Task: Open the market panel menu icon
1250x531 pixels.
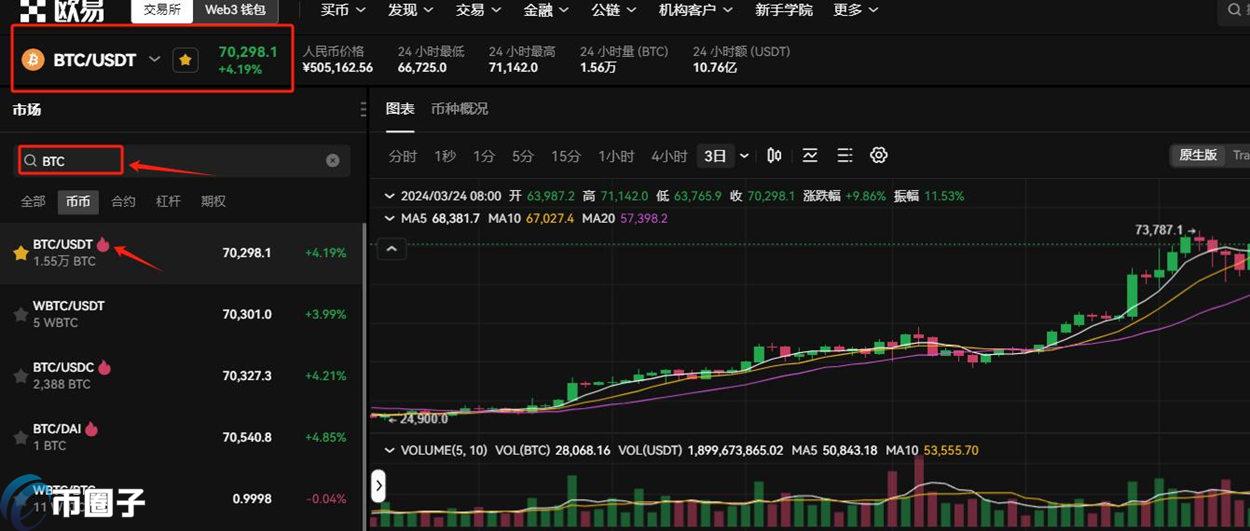Action: 362,110
